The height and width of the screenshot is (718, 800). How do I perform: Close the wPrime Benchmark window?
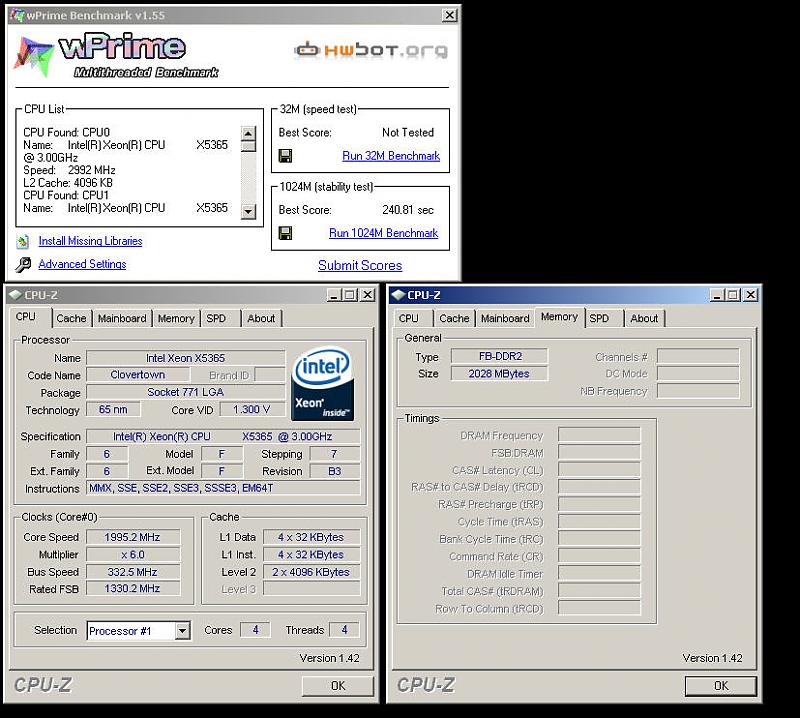449,15
